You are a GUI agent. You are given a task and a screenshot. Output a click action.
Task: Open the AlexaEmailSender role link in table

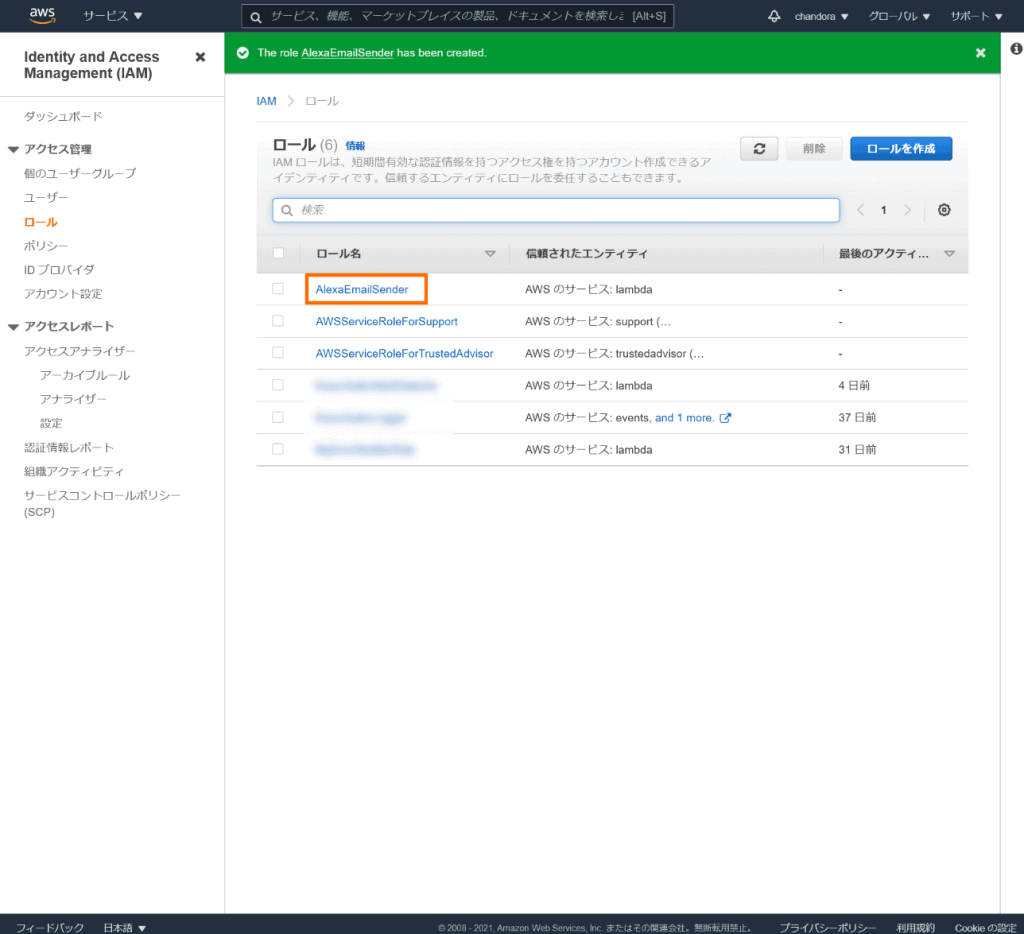[x=362, y=289]
